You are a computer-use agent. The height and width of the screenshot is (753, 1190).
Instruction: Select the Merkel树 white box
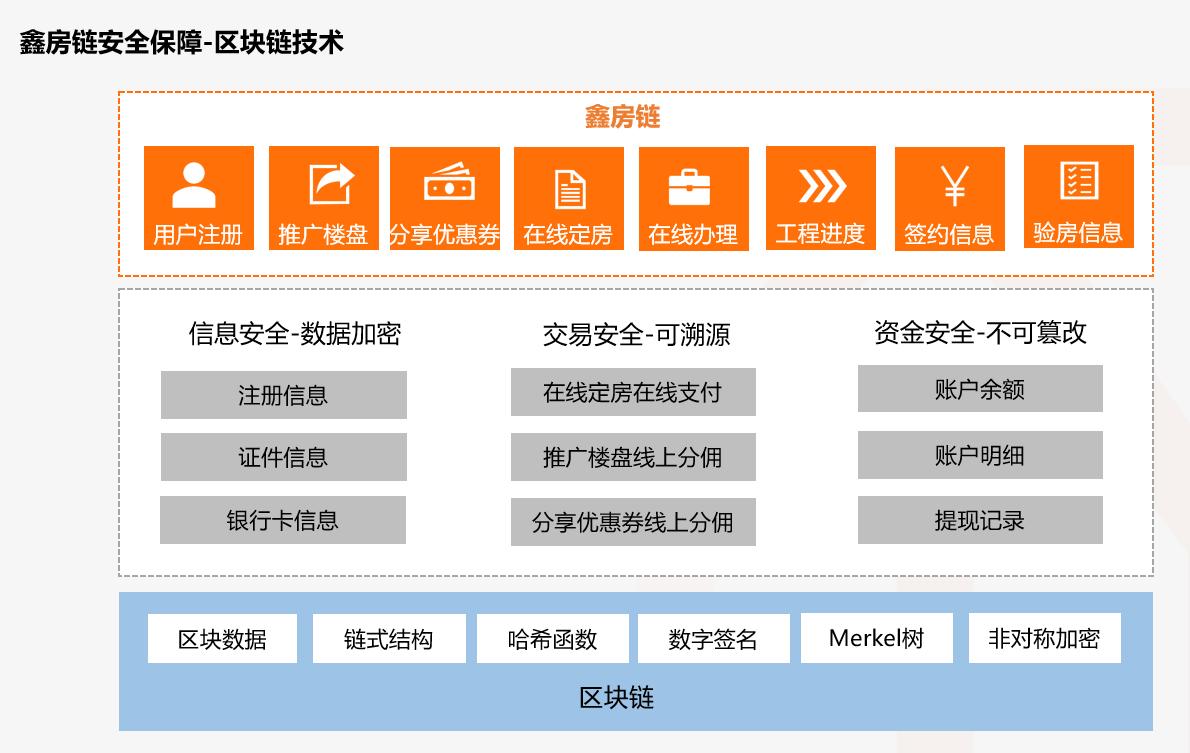pos(877,638)
